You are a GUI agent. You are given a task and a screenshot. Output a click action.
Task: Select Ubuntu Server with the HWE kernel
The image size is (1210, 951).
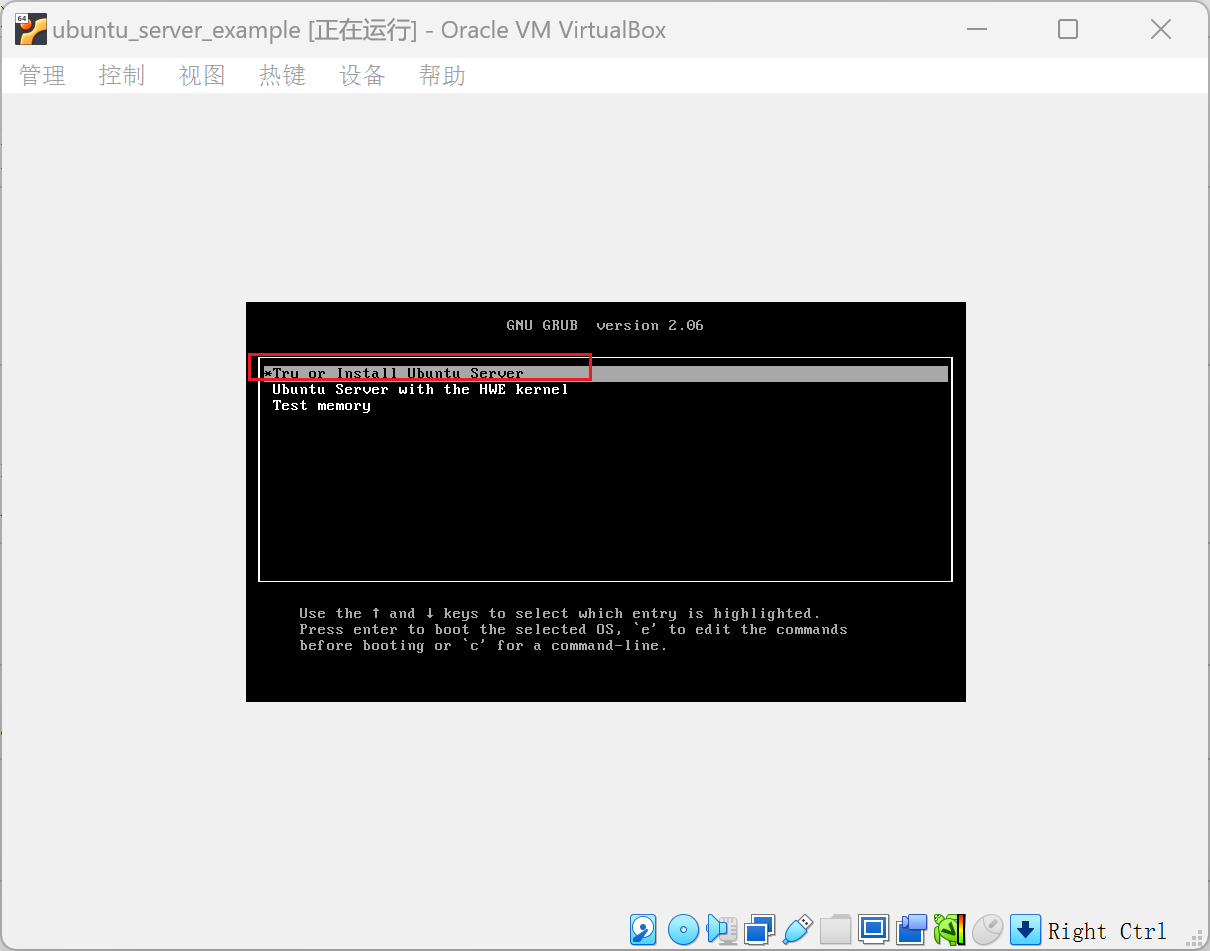pyautogui.click(x=420, y=389)
